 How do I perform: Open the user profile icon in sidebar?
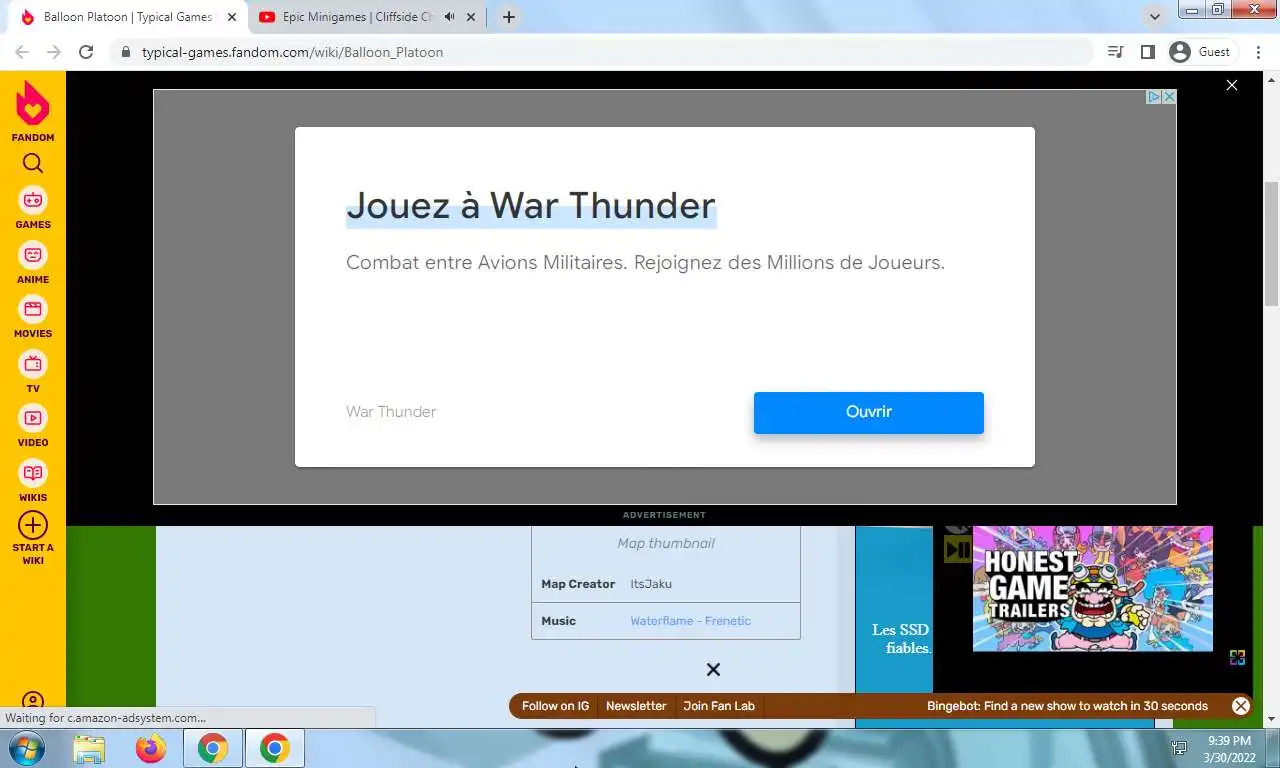click(x=33, y=702)
